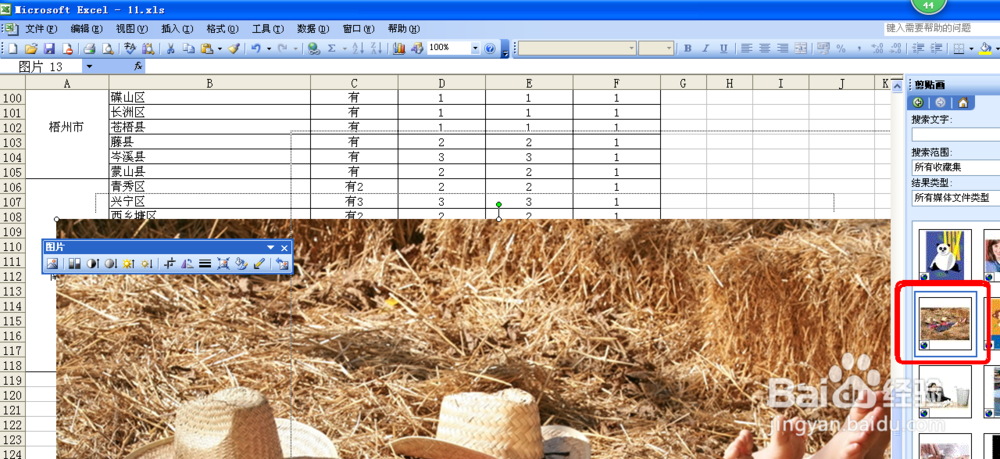The width and height of the screenshot is (1000, 459).
Task: Open the 文件 menu
Action: coord(41,29)
